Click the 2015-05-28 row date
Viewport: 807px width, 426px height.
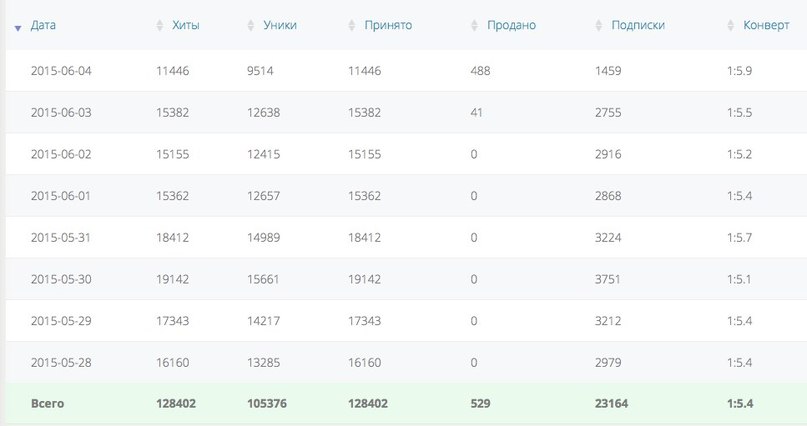click(61, 363)
